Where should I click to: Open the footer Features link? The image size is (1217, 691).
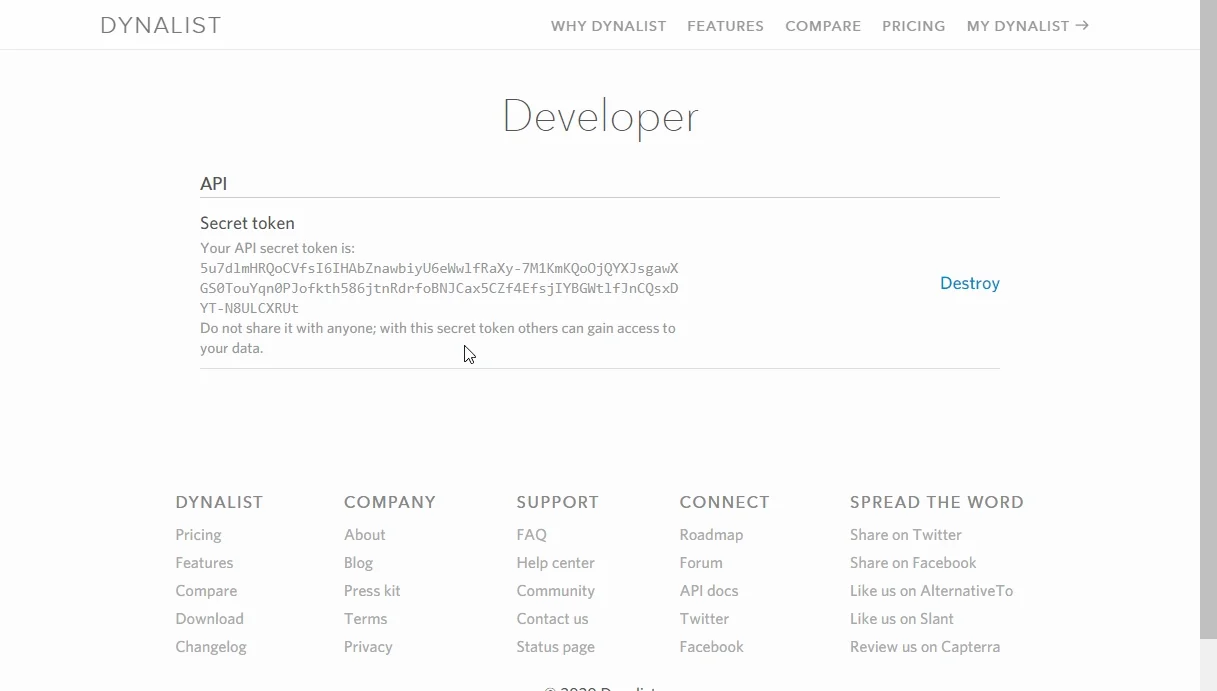204,563
